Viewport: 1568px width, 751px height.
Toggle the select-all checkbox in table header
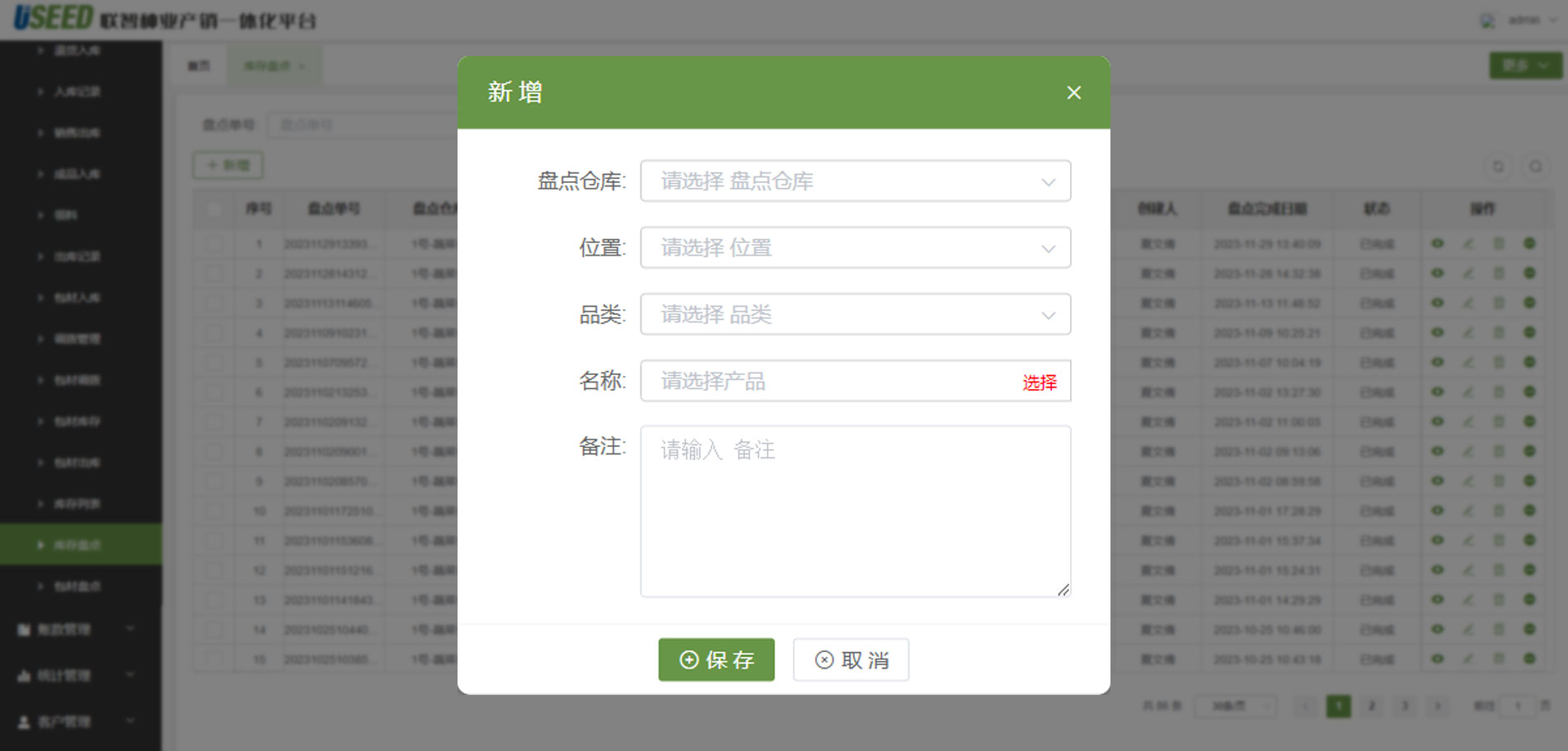coord(214,209)
